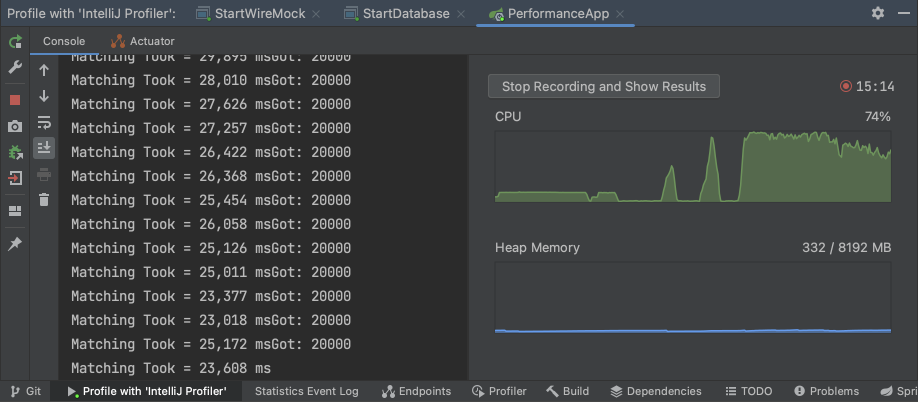The width and height of the screenshot is (918, 402).
Task: Print console output printer icon
Action: (44, 174)
